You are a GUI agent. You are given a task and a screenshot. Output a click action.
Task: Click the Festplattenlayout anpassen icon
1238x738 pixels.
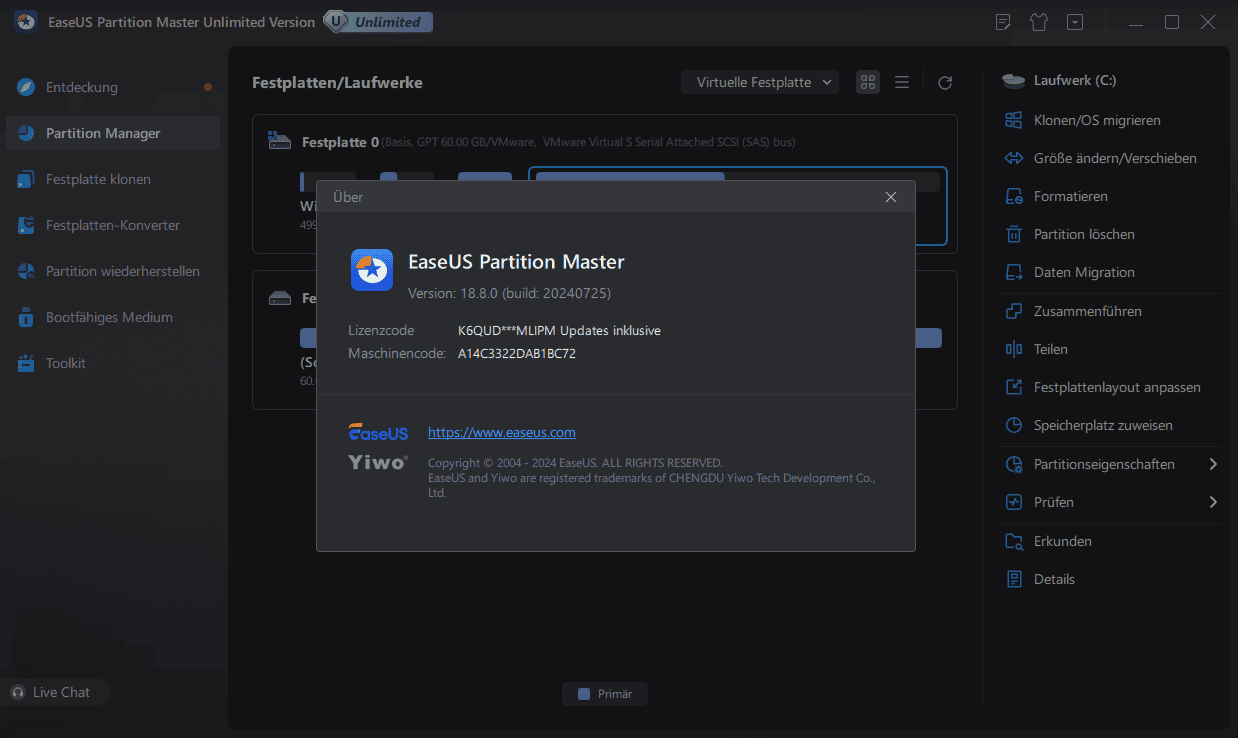coord(1014,387)
